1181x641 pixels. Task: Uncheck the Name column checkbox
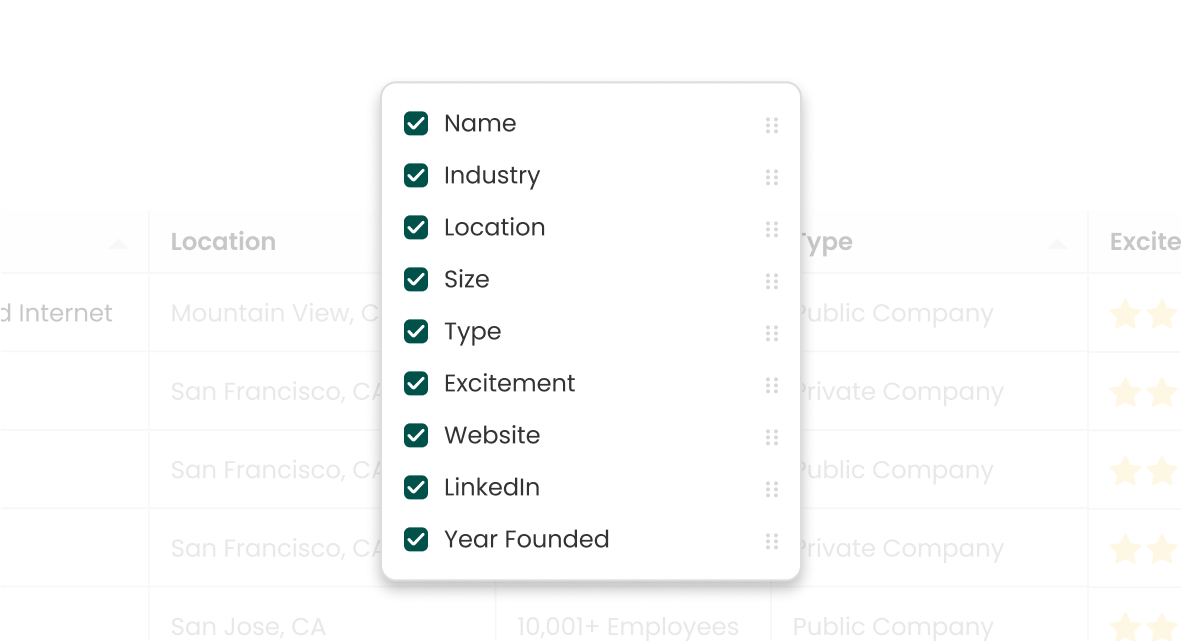(x=416, y=123)
